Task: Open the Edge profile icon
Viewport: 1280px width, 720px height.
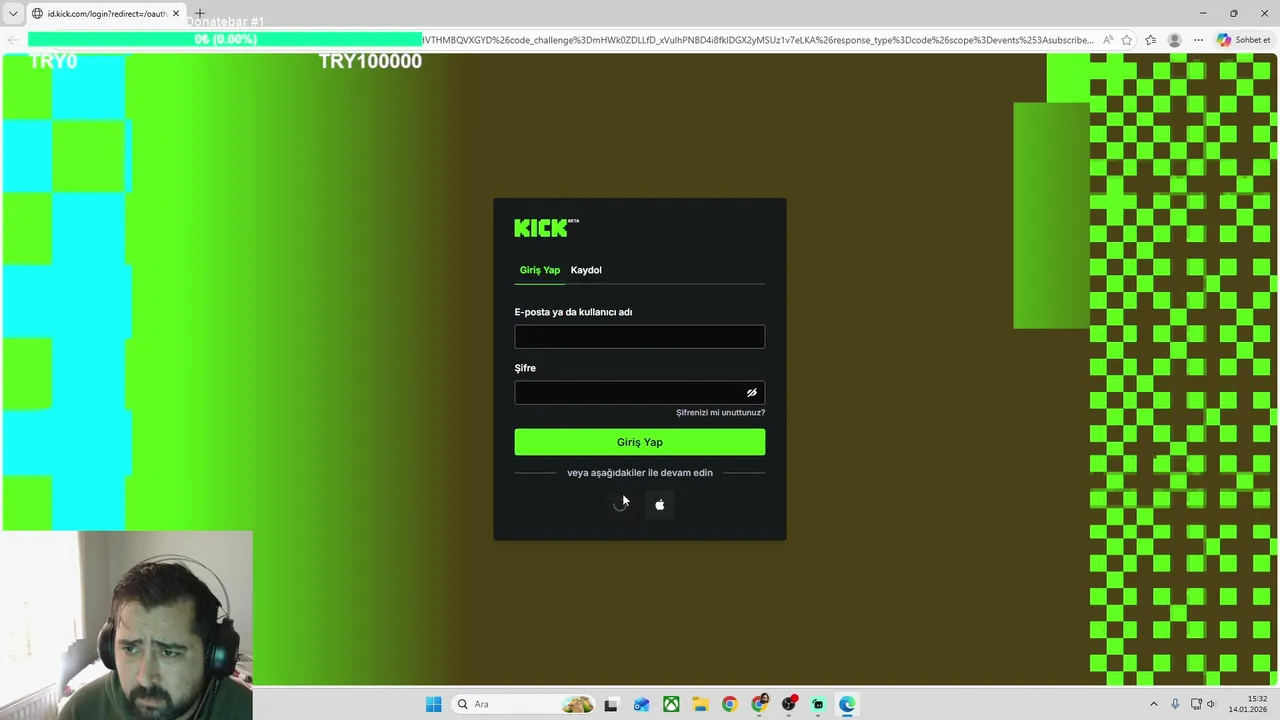Action: (x=1174, y=40)
